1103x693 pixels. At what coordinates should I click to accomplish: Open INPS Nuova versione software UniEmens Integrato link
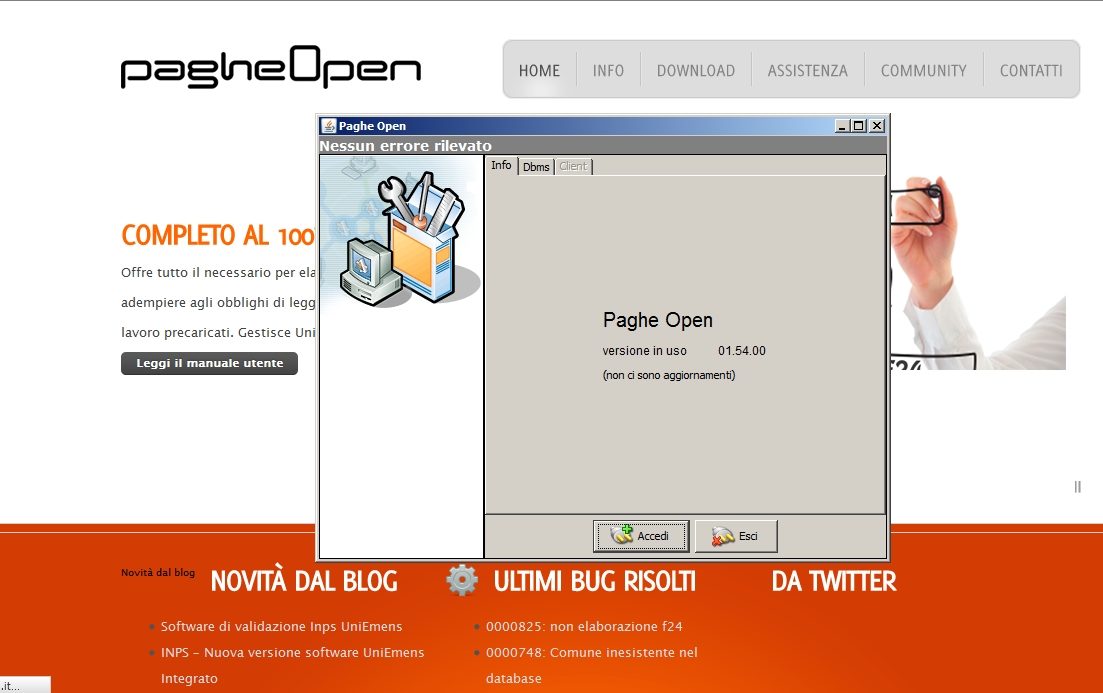click(293, 665)
